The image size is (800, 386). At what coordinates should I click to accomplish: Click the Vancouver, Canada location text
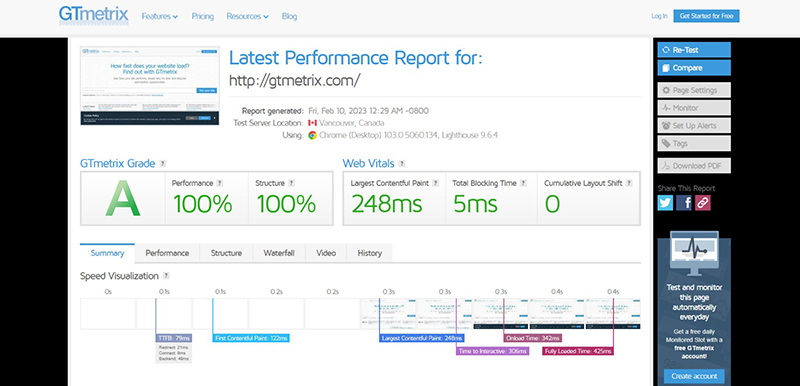pyautogui.click(x=352, y=123)
